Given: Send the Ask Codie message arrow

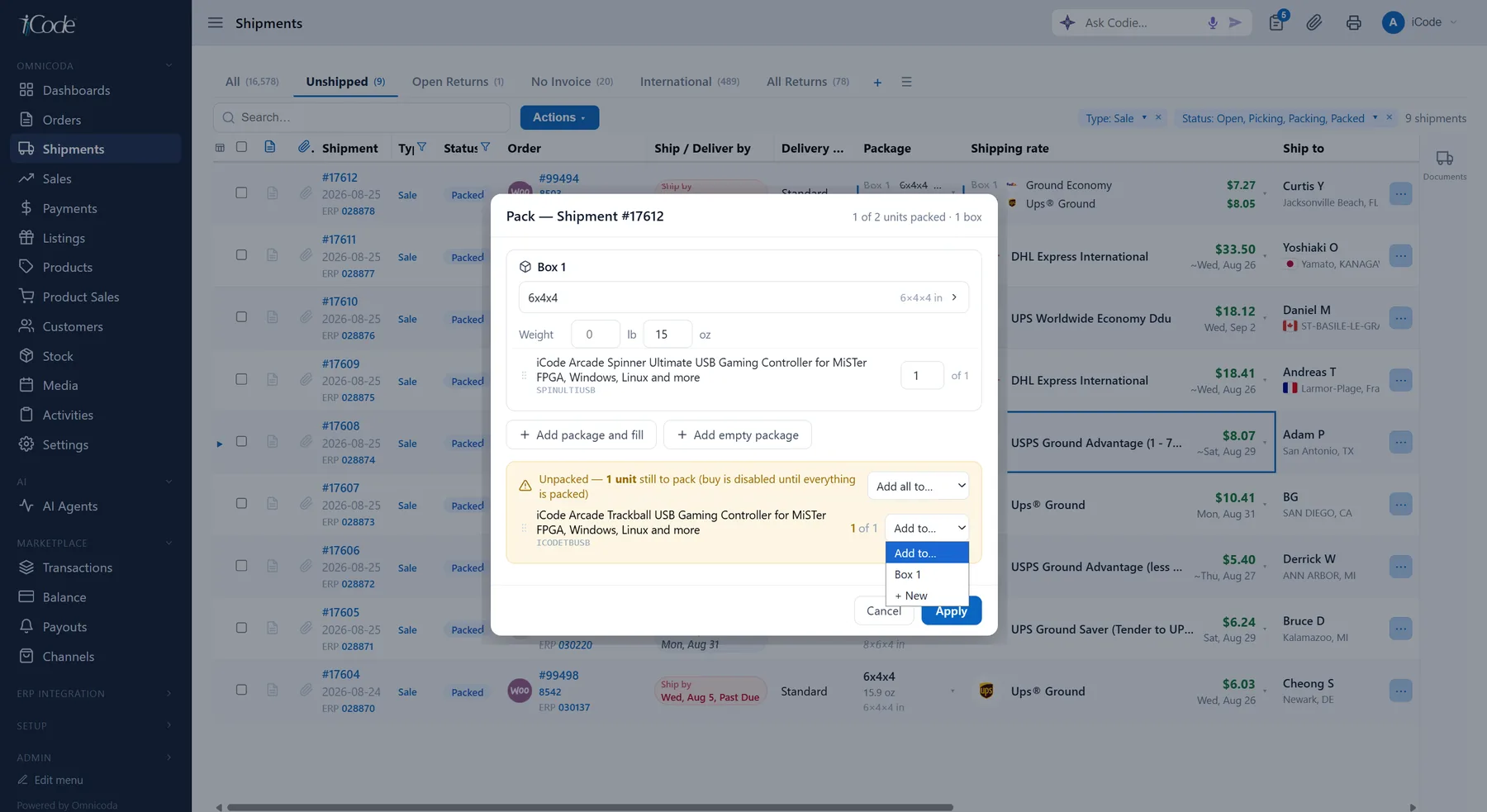Looking at the screenshot, I should pyautogui.click(x=1235, y=23).
